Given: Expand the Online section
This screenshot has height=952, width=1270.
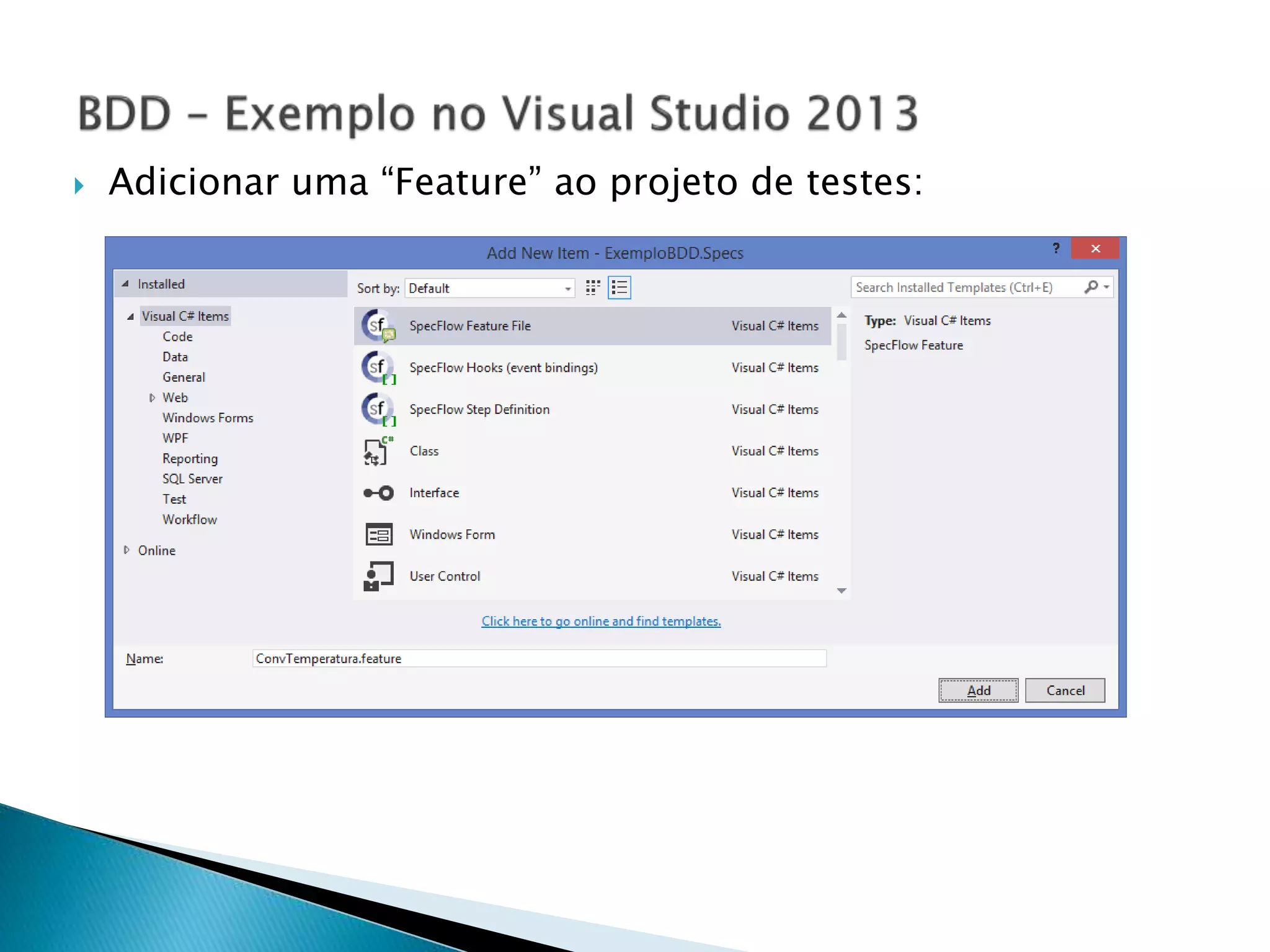Looking at the screenshot, I should click(x=127, y=550).
